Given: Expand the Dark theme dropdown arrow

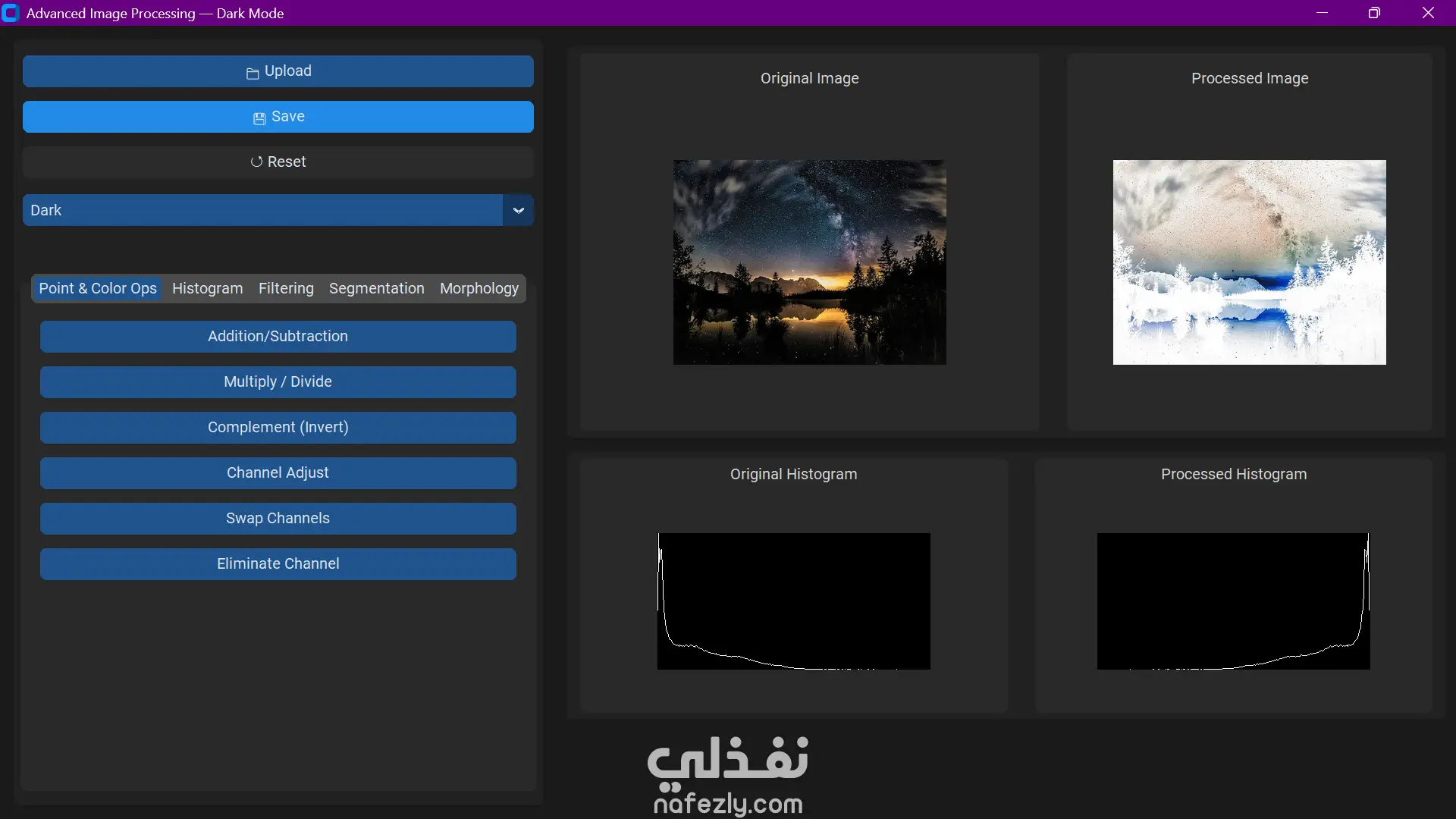Looking at the screenshot, I should (518, 211).
